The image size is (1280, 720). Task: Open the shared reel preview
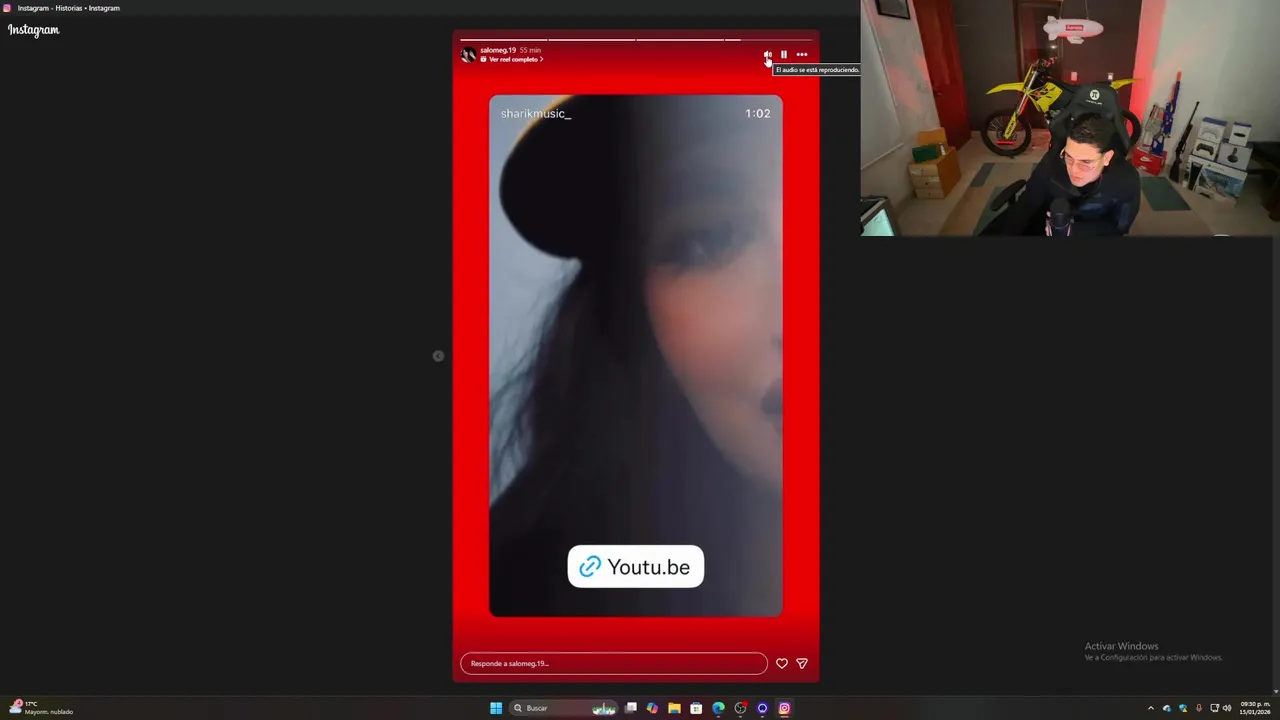[x=636, y=355]
